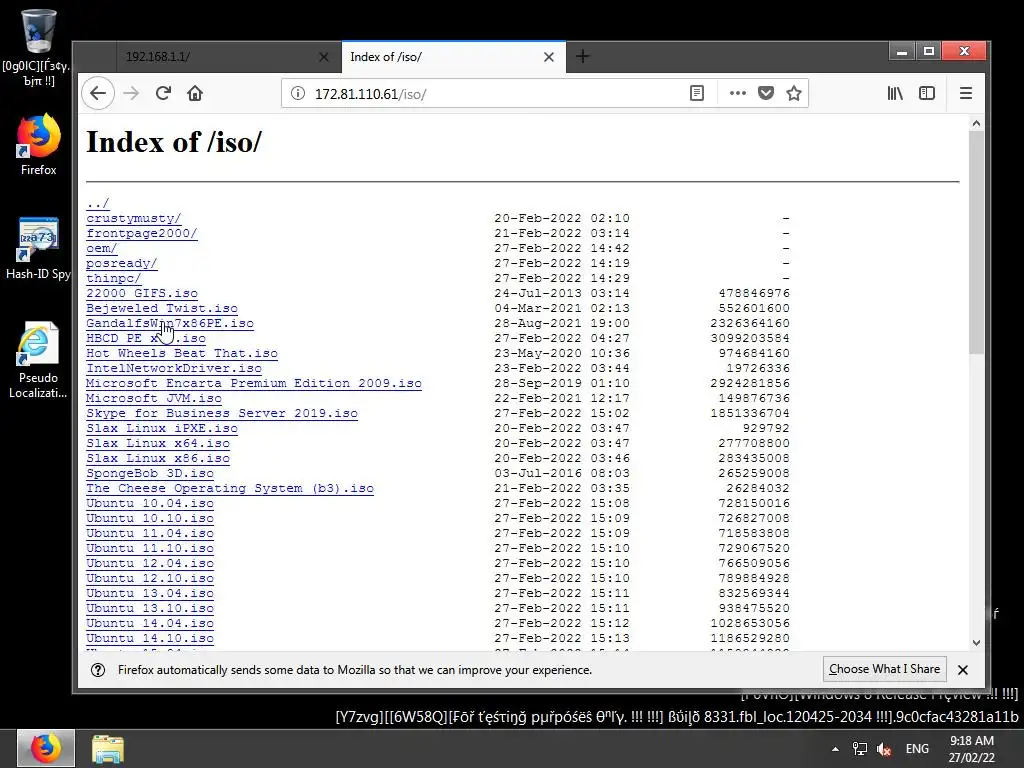The width and height of the screenshot is (1024, 768).
Task: Select the Pseudo Localization desktop shortcut
Action: (x=38, y=360)
